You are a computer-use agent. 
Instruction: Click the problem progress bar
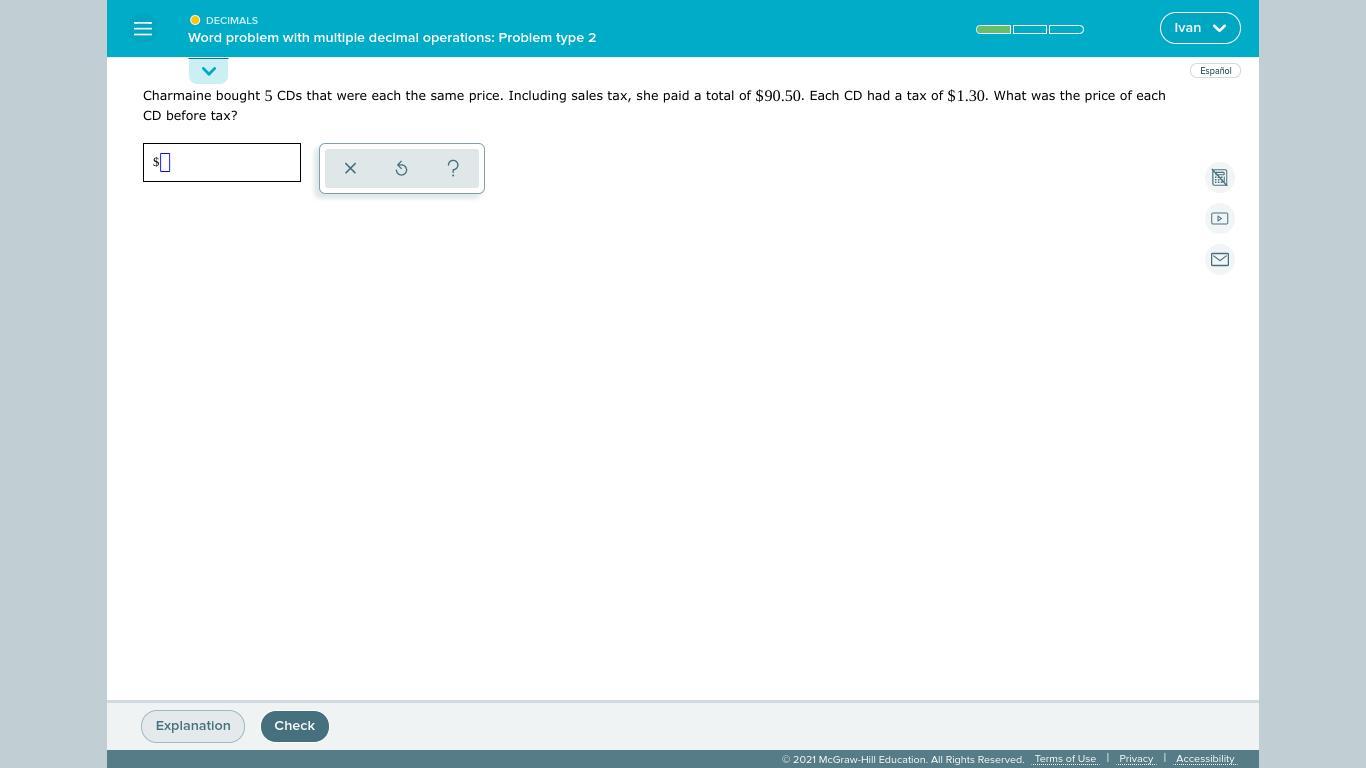click(1030, 29)
